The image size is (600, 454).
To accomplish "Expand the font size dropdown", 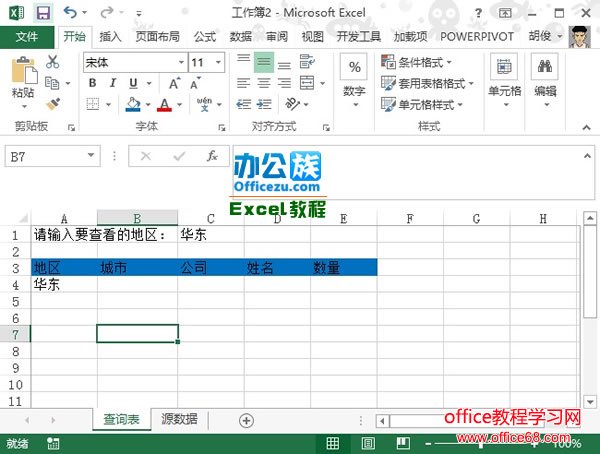I will 218,62.
